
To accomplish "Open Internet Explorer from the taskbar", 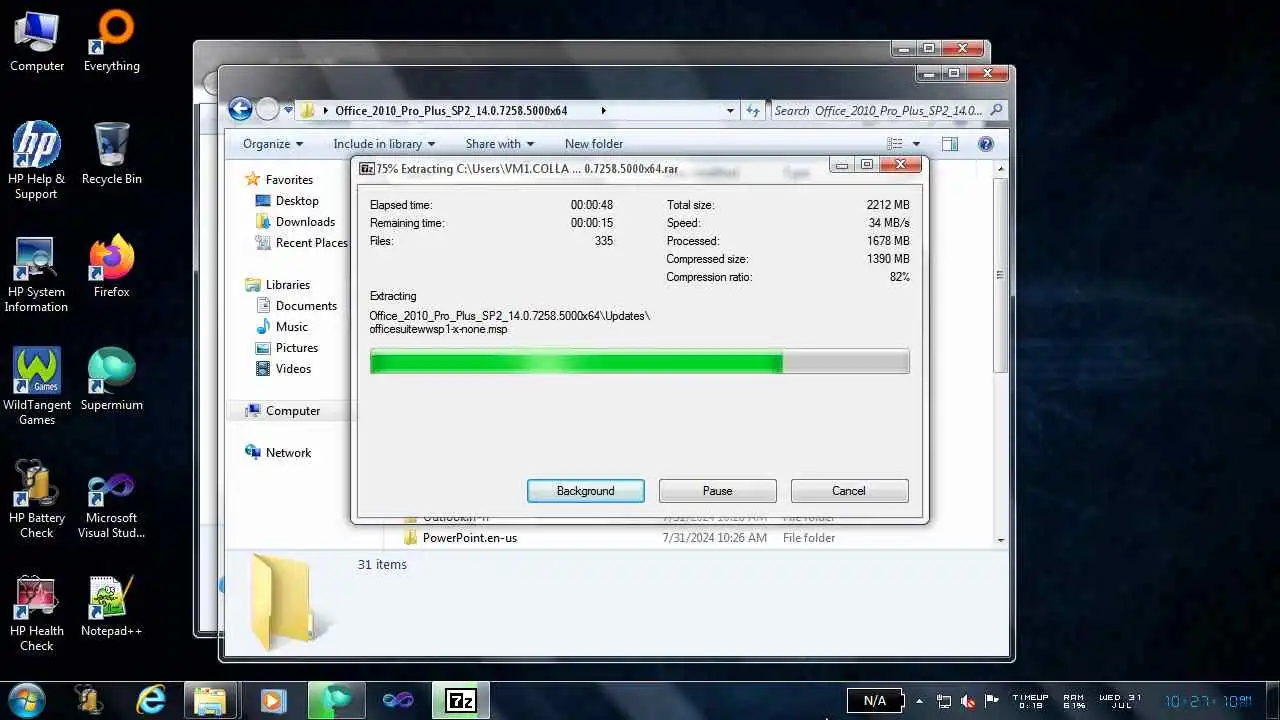I will coord(151,700).
